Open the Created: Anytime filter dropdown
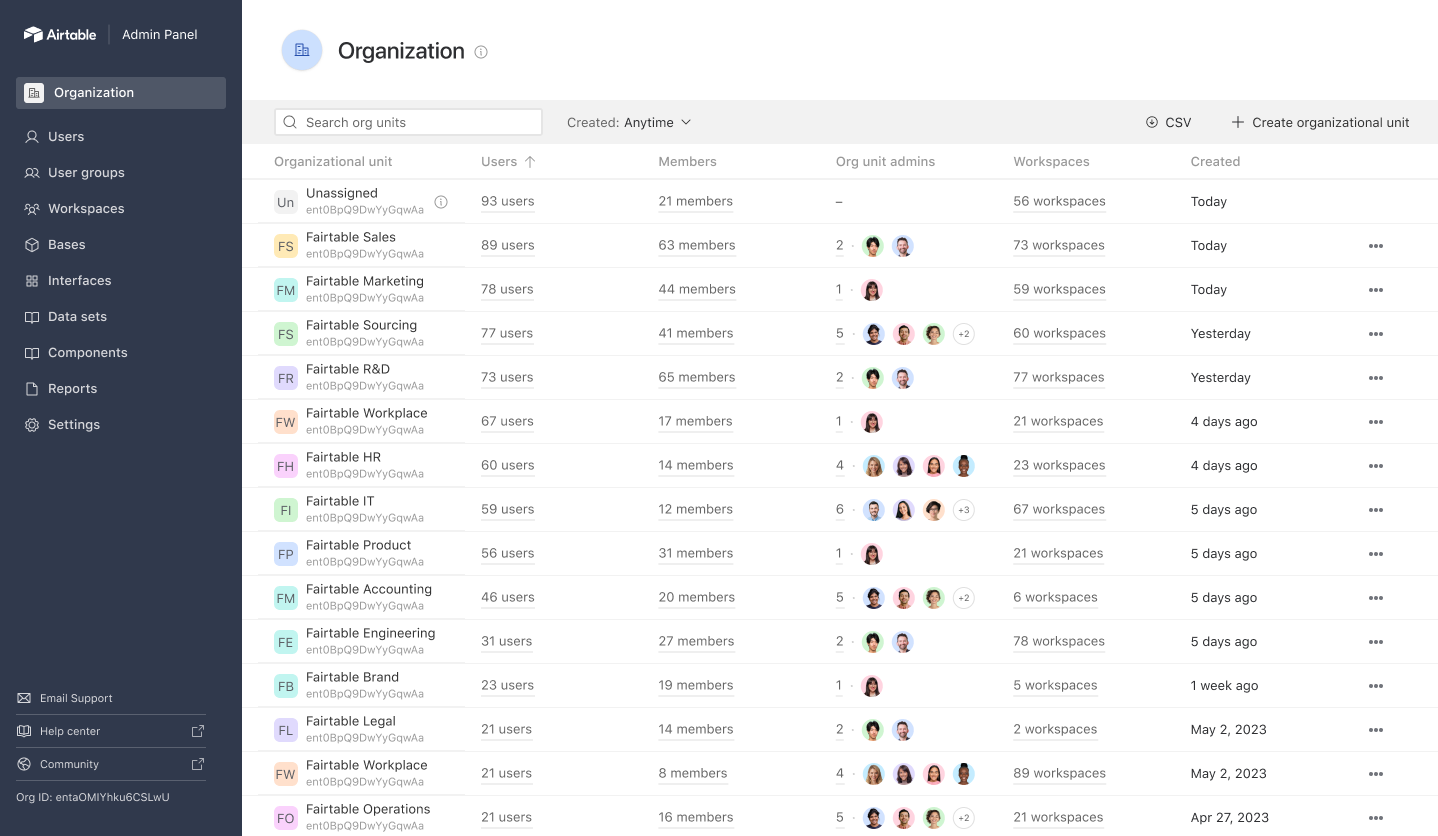 [x=629, y=122]
